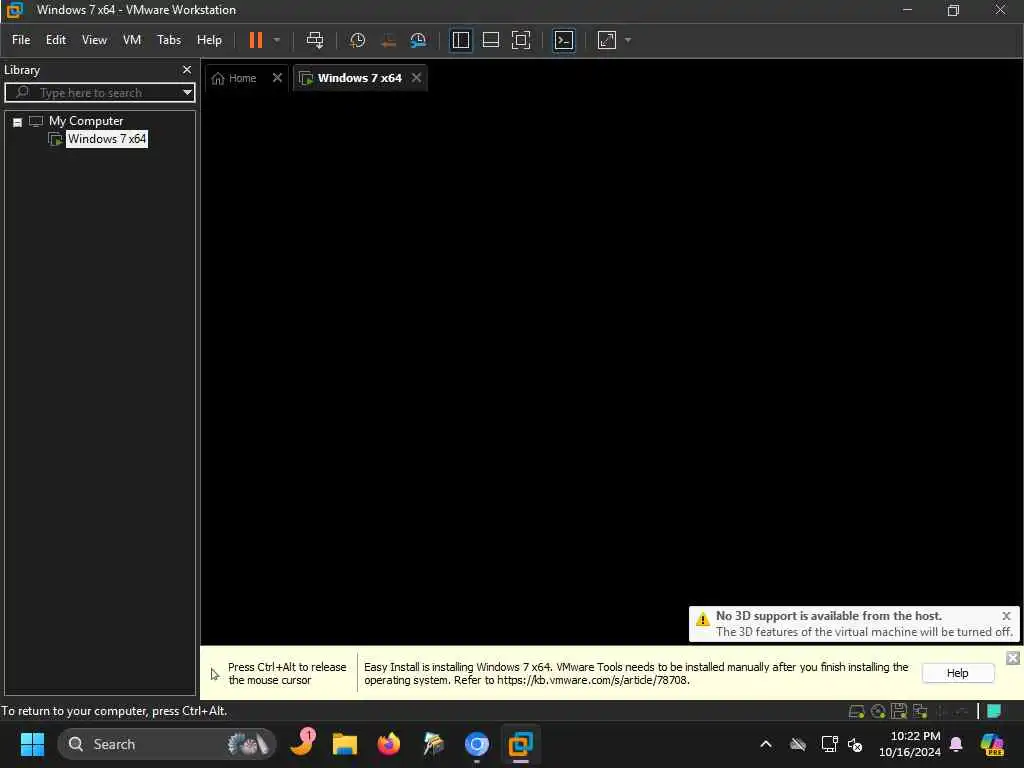Show hidden system tray icons
The width and height of the screenshot is (1024, 768).
pos(766,744)
